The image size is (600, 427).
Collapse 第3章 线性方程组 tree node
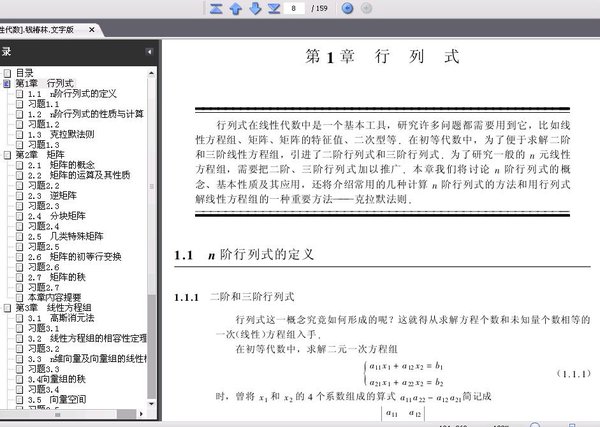(7, 308)
